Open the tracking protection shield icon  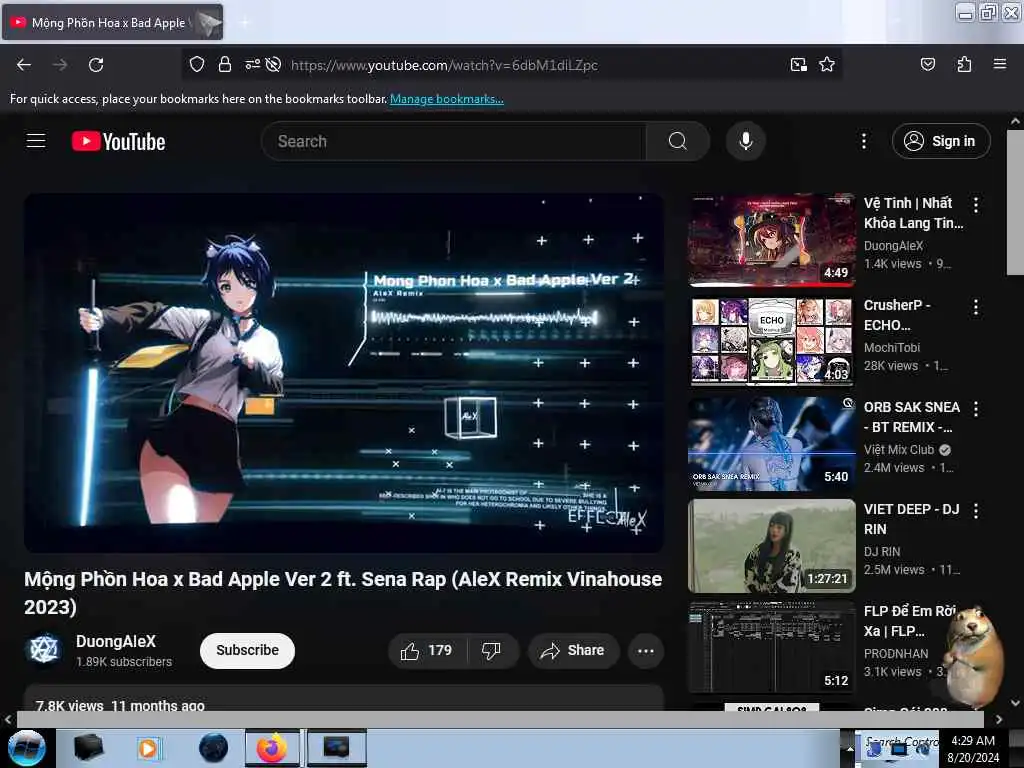point(197,64)
